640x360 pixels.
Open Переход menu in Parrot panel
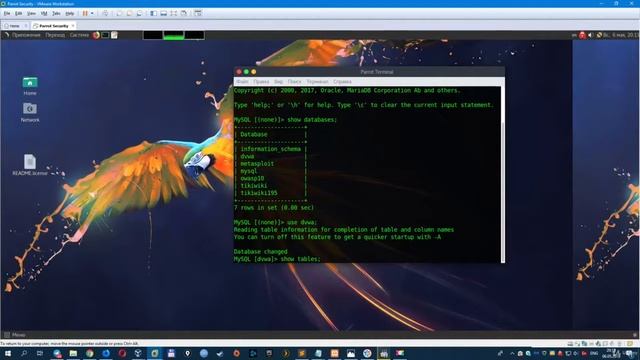(55, 35)
